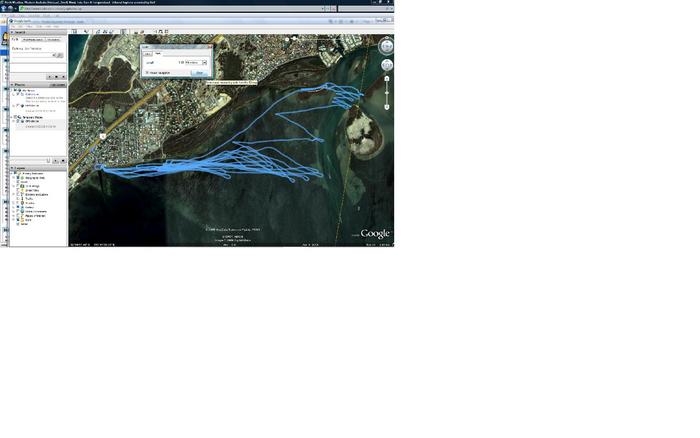Toggle the sidebar with the toolbar icon
The image size is (700, 438).
click(x=75, y=32)
